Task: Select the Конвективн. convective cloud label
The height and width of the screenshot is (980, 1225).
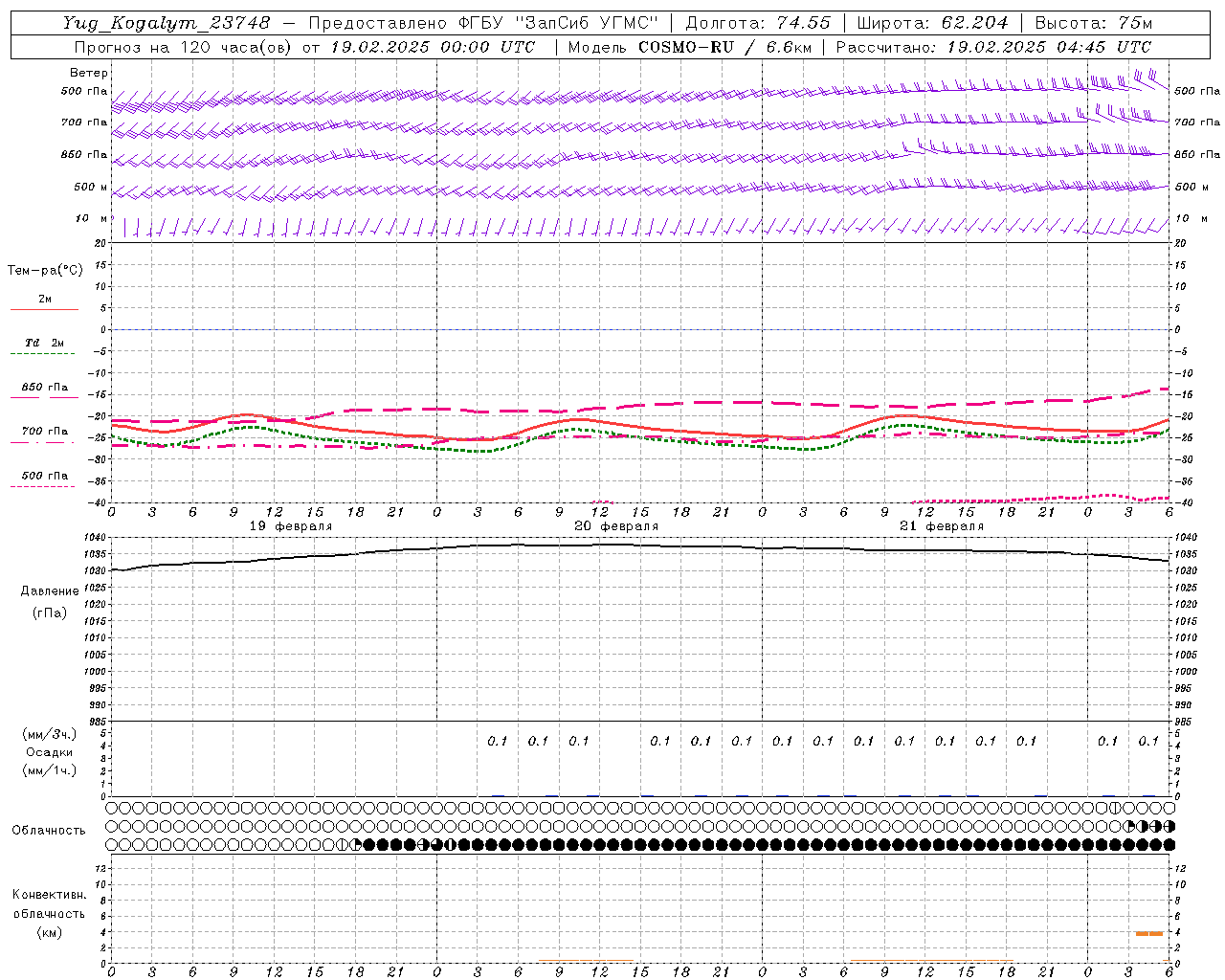Action: point(50,895)
